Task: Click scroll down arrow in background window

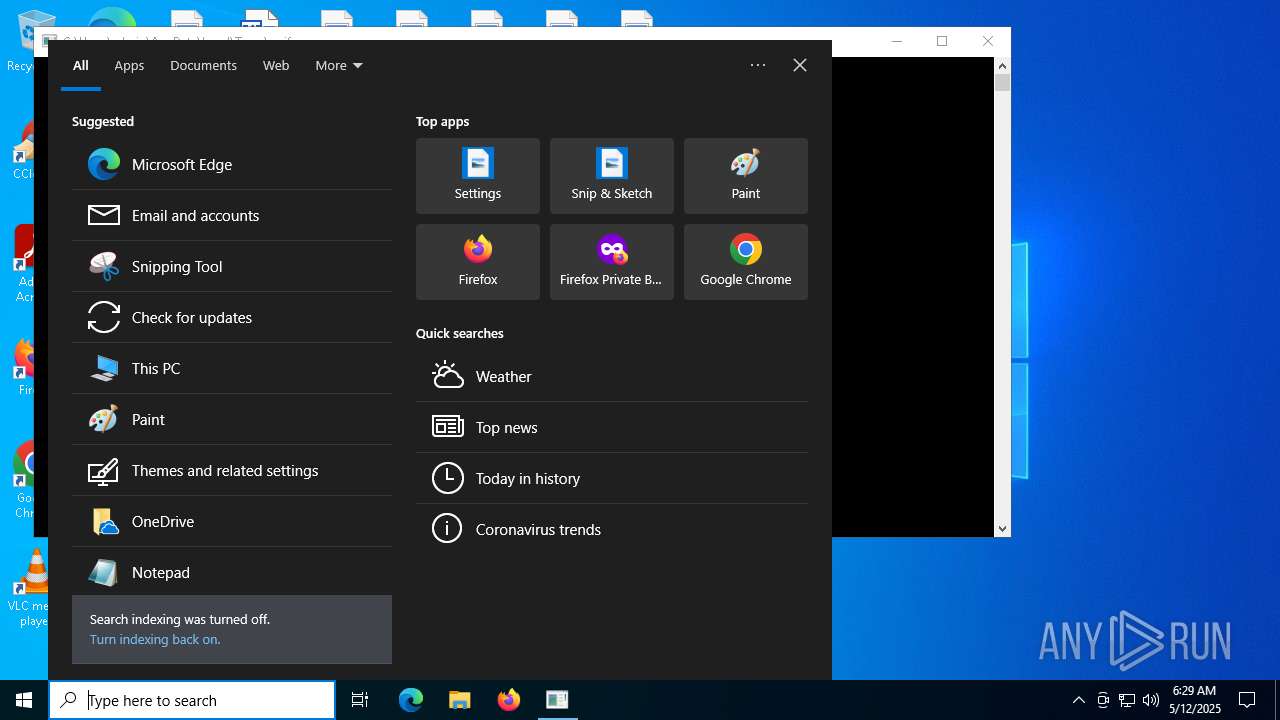Action: coord(1002,528)
